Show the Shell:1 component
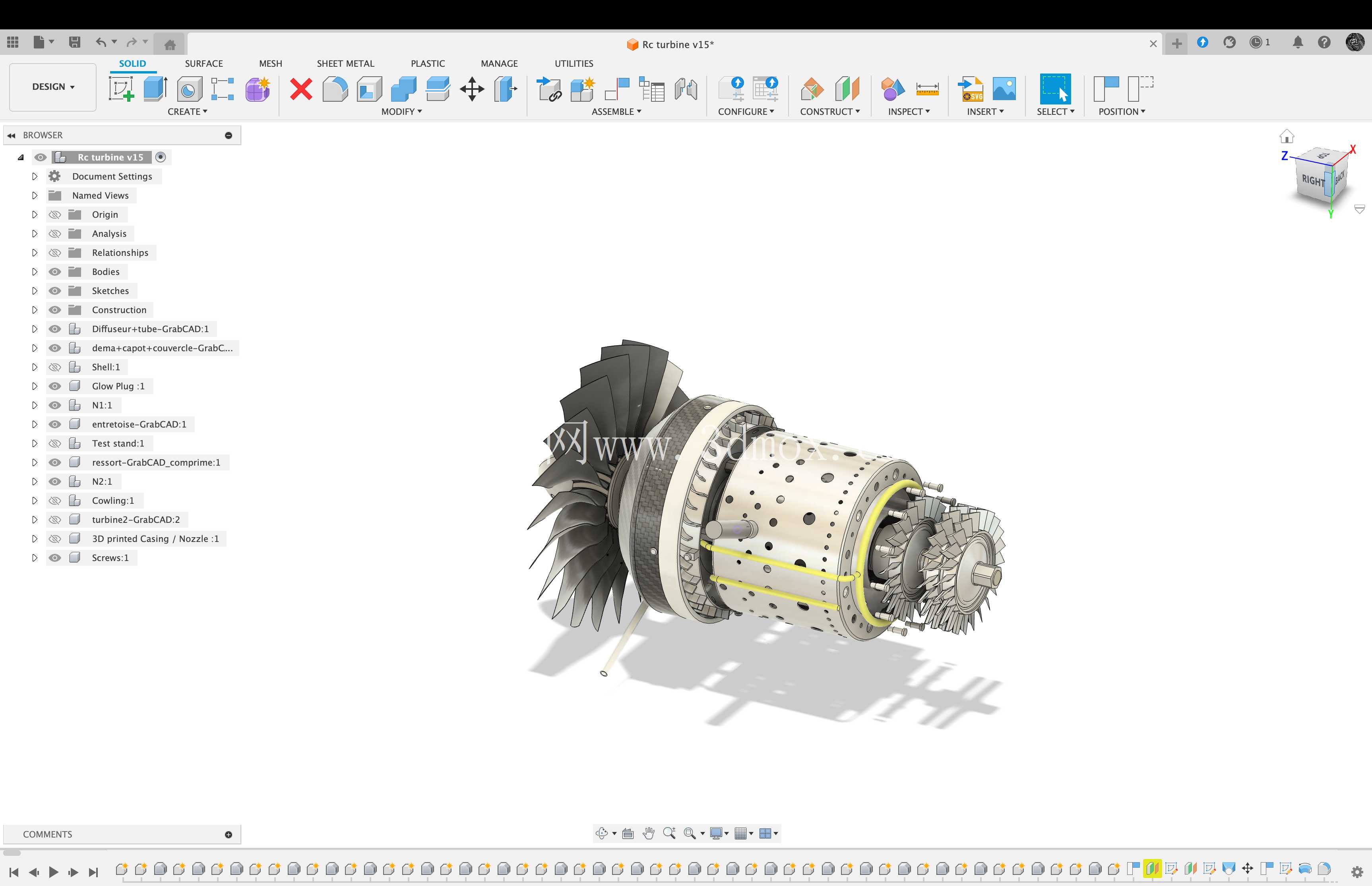The height and width of the screenshot is (886, 1372). [55, 367]
